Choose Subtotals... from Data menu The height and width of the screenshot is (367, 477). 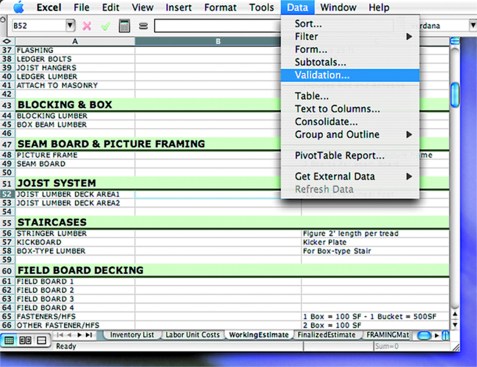[x=350, y=62]
